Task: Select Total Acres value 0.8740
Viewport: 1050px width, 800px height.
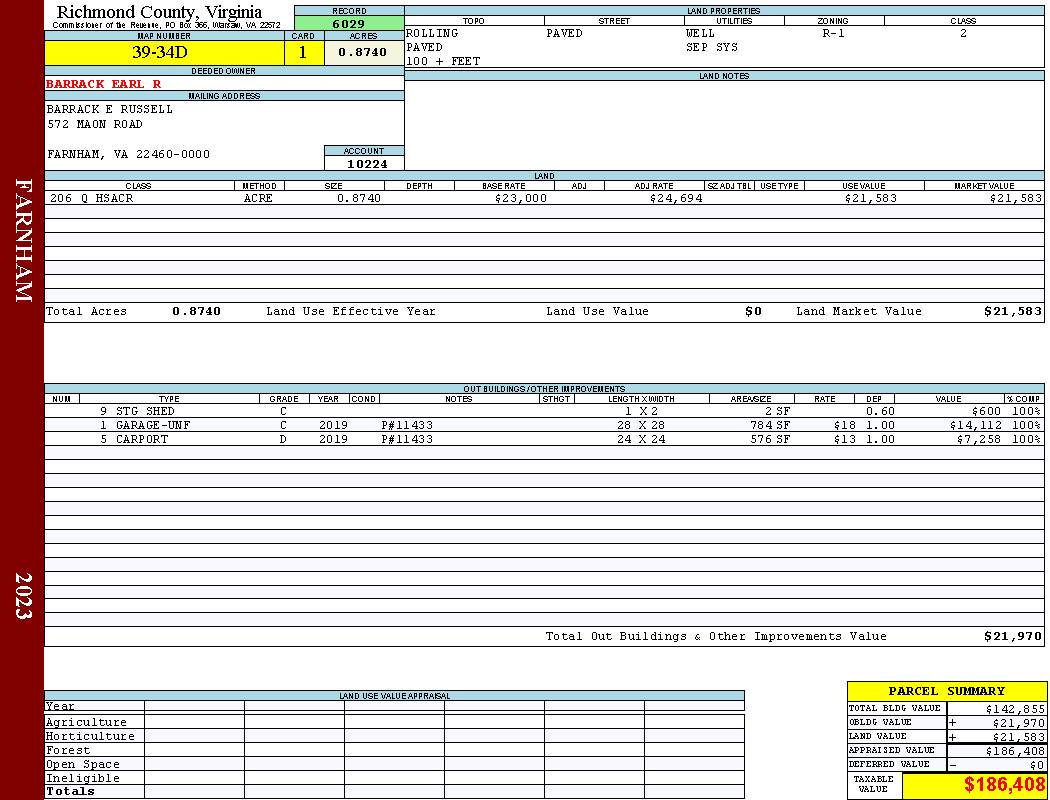Action: click(x=196, y=311)
